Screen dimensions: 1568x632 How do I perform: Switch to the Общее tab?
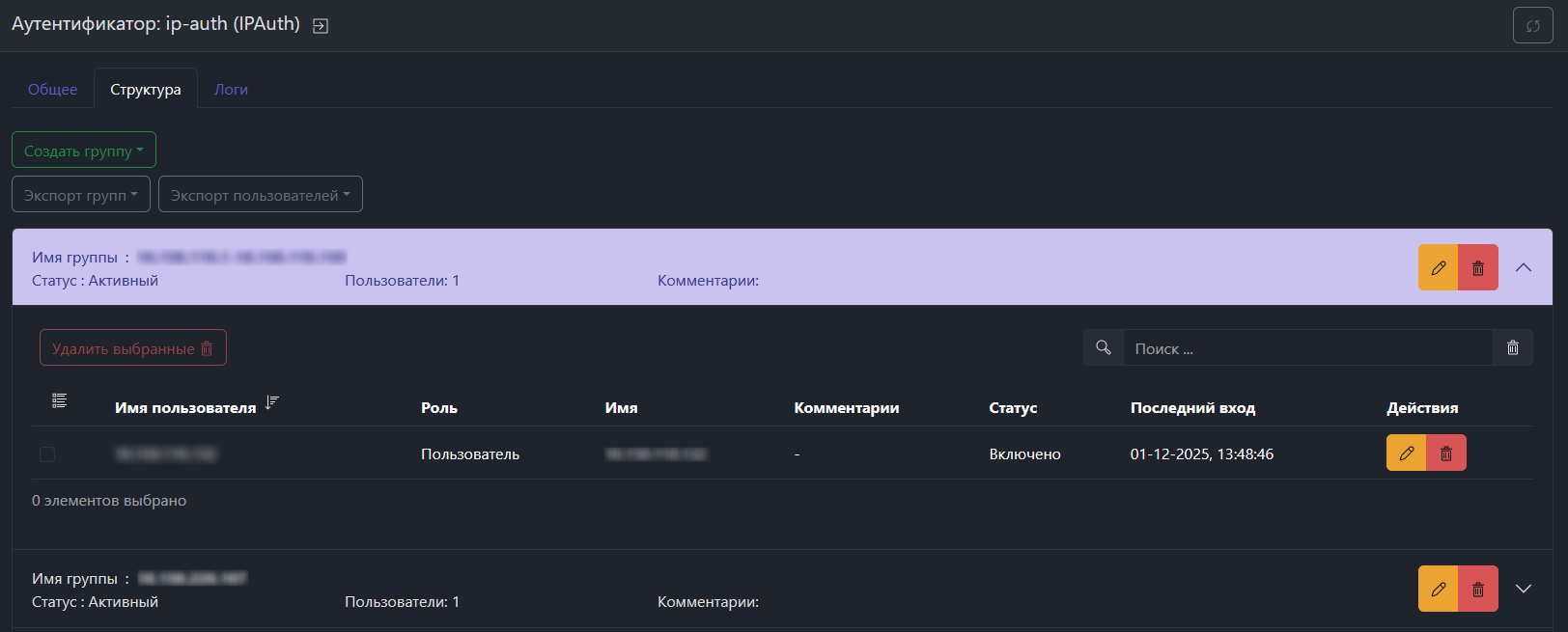coord(52,89)
